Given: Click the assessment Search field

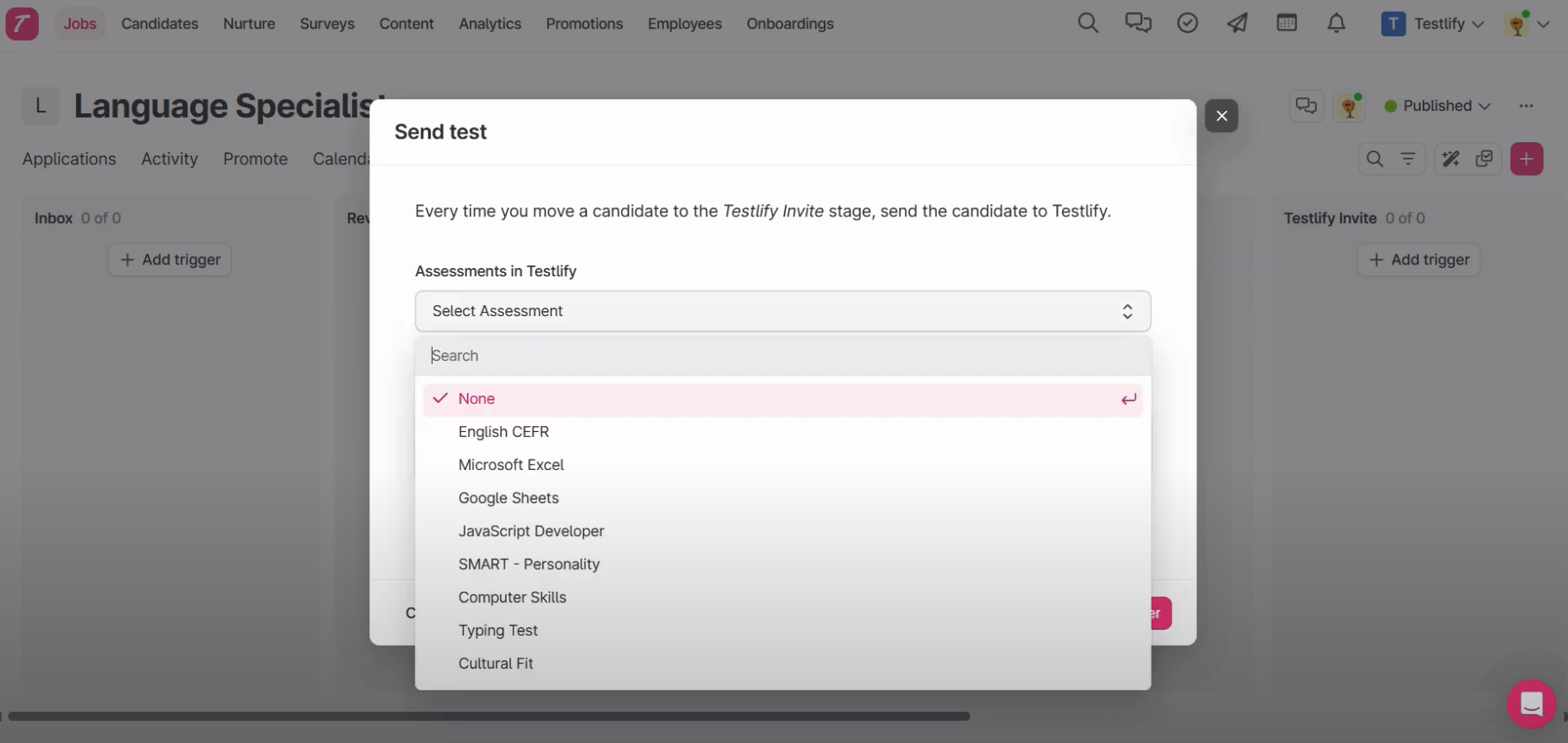Looking at the screenshot, I should pos(782,356).
